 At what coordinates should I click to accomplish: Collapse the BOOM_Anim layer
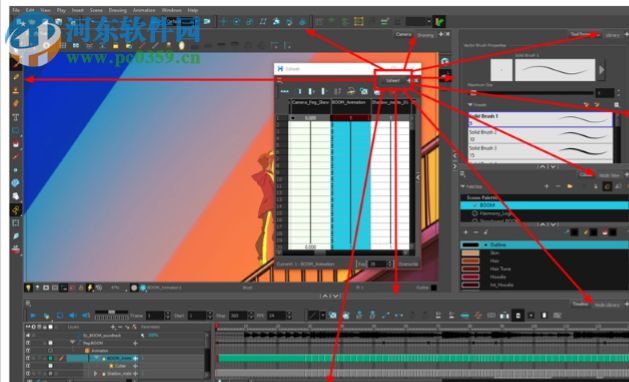95,358
